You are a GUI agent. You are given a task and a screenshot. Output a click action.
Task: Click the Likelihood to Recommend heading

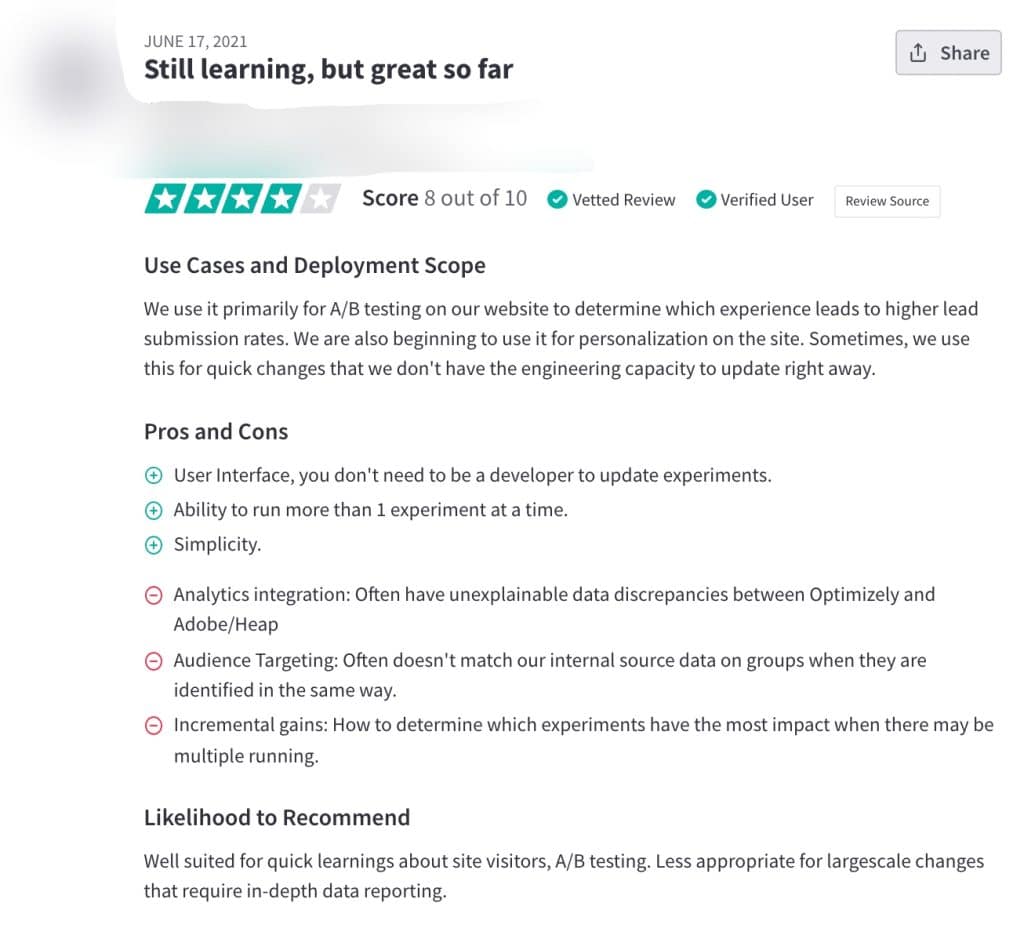tap(277, 818)
